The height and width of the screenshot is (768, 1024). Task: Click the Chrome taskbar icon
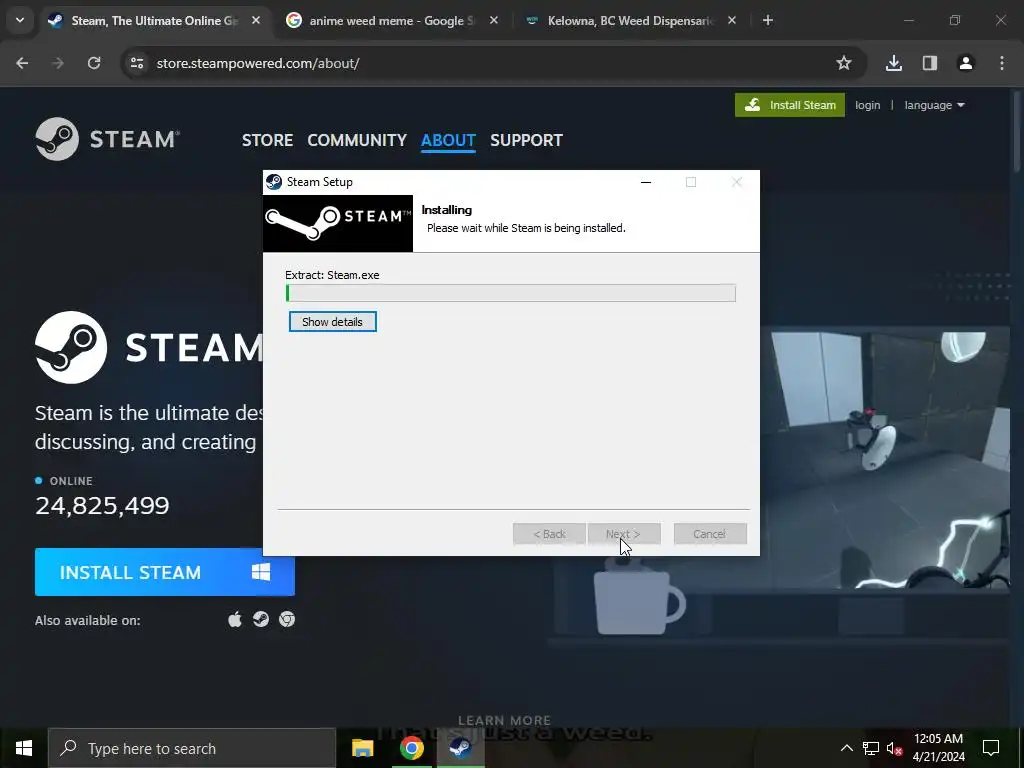411,748
